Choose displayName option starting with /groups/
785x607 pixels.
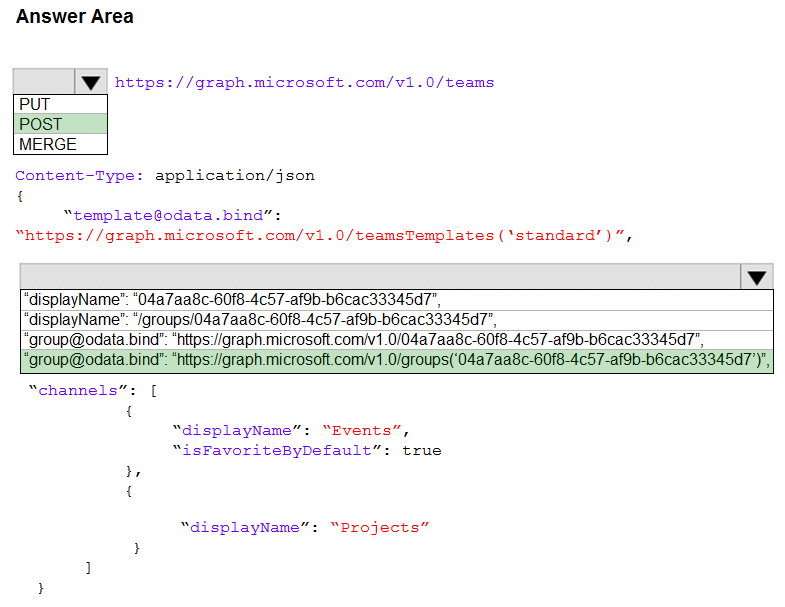[397, 320]
